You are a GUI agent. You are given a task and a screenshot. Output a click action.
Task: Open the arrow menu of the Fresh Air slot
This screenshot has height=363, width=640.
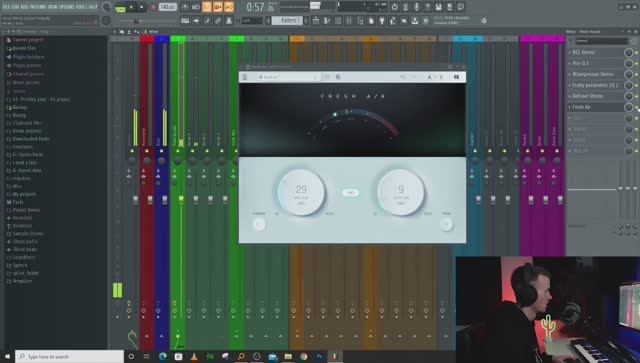coord(570,107)
